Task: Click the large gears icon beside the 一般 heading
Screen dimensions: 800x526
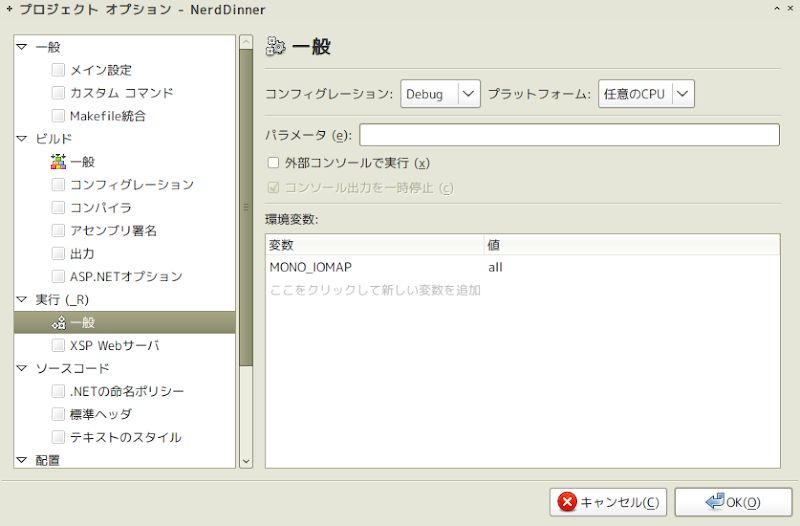Action: coord(276,46)
